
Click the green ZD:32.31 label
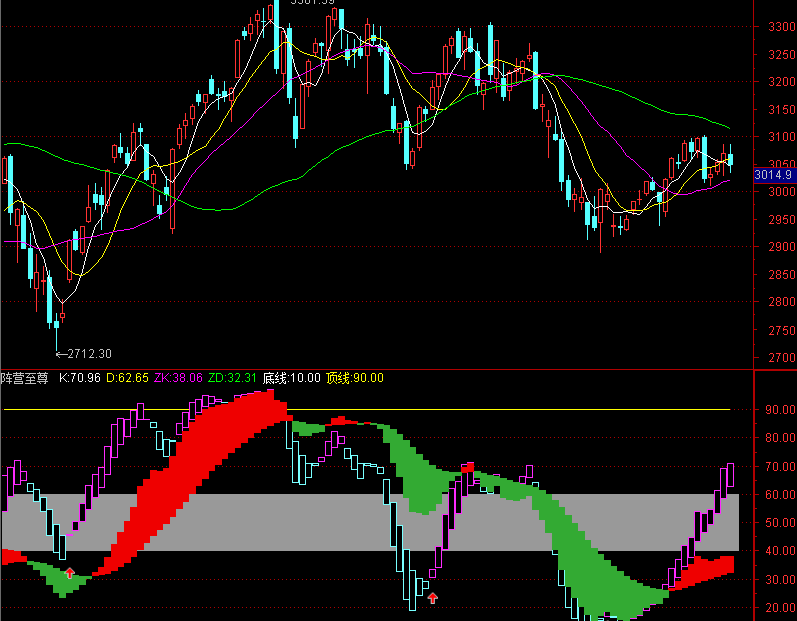[232, 378]
